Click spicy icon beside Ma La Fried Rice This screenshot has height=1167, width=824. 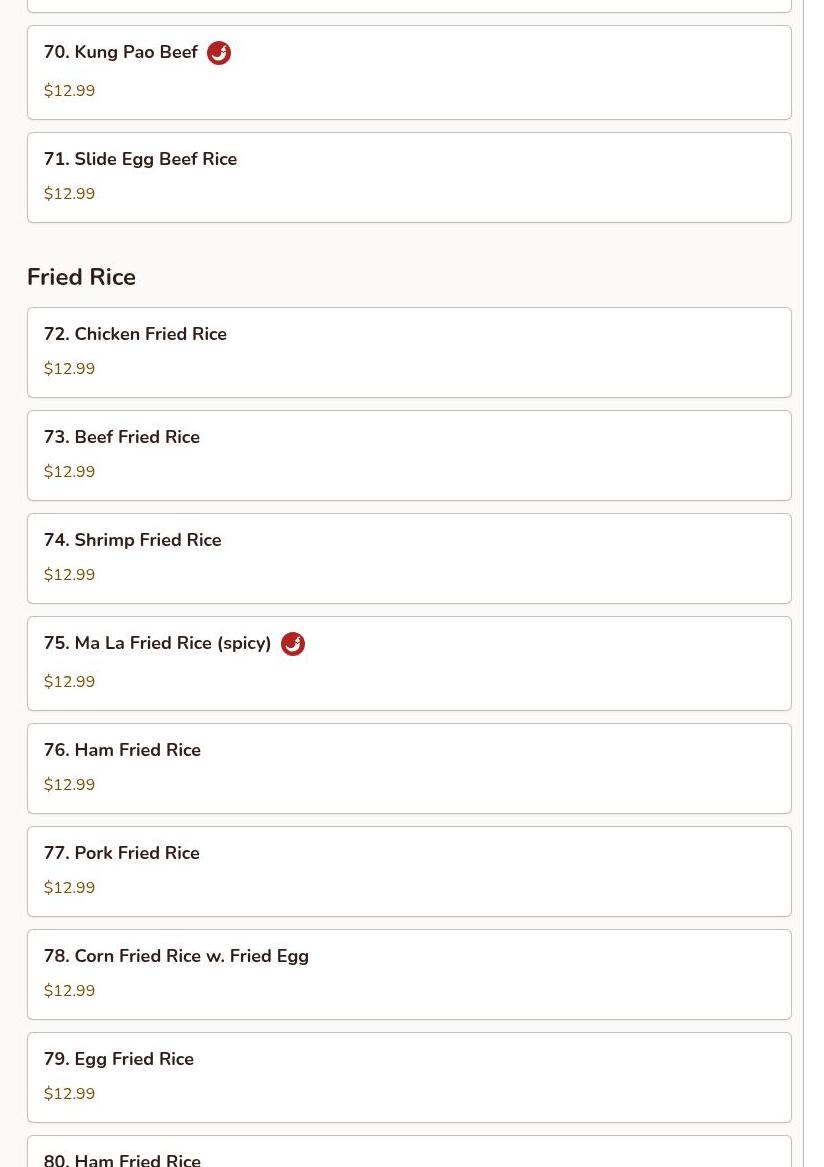click(292, 644)
